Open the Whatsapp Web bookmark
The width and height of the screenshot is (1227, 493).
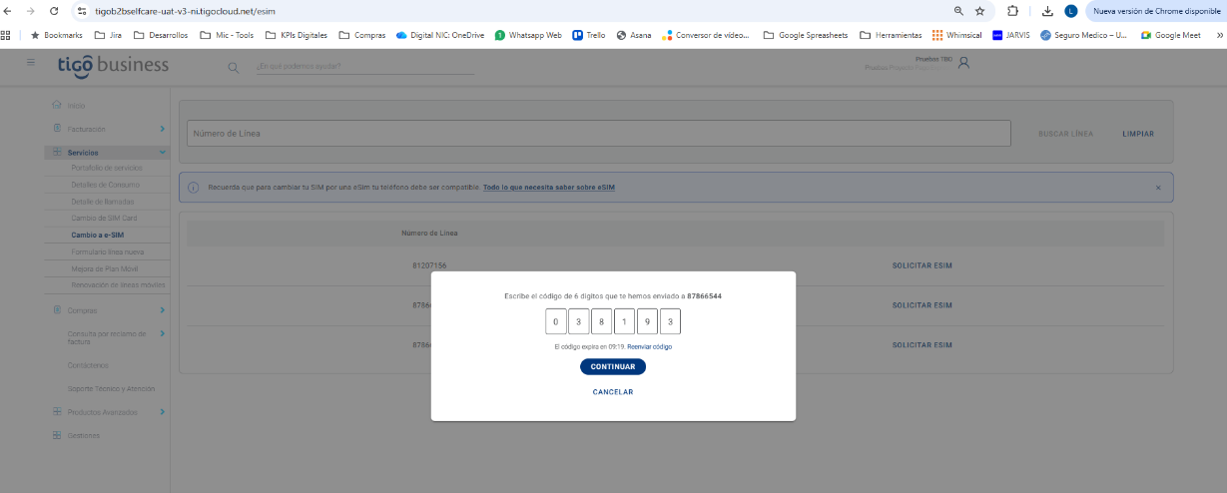pos(528,35)
